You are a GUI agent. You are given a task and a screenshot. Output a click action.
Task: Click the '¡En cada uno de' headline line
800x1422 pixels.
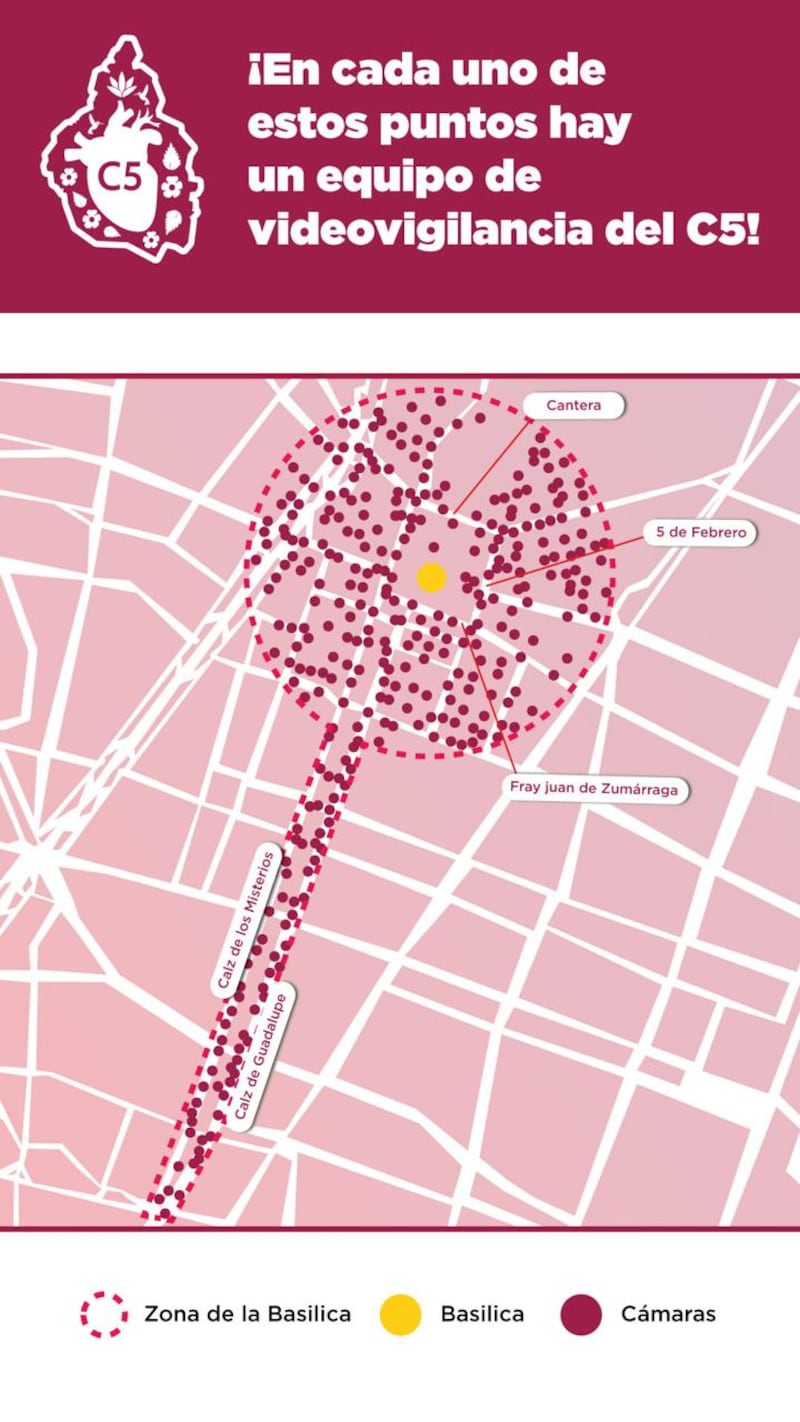point(426,72)
